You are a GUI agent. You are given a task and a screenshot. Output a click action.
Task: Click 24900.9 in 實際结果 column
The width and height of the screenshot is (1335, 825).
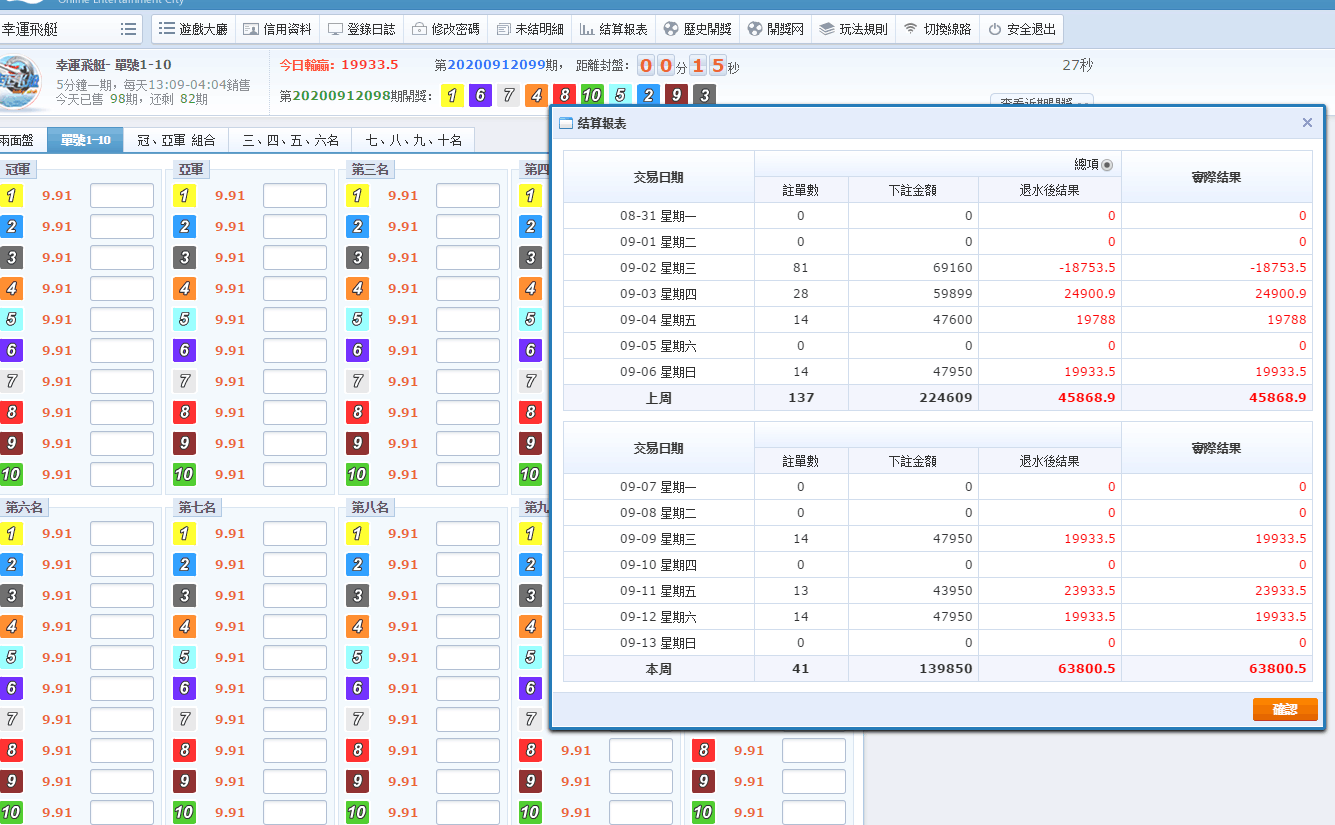(1279, 294)
